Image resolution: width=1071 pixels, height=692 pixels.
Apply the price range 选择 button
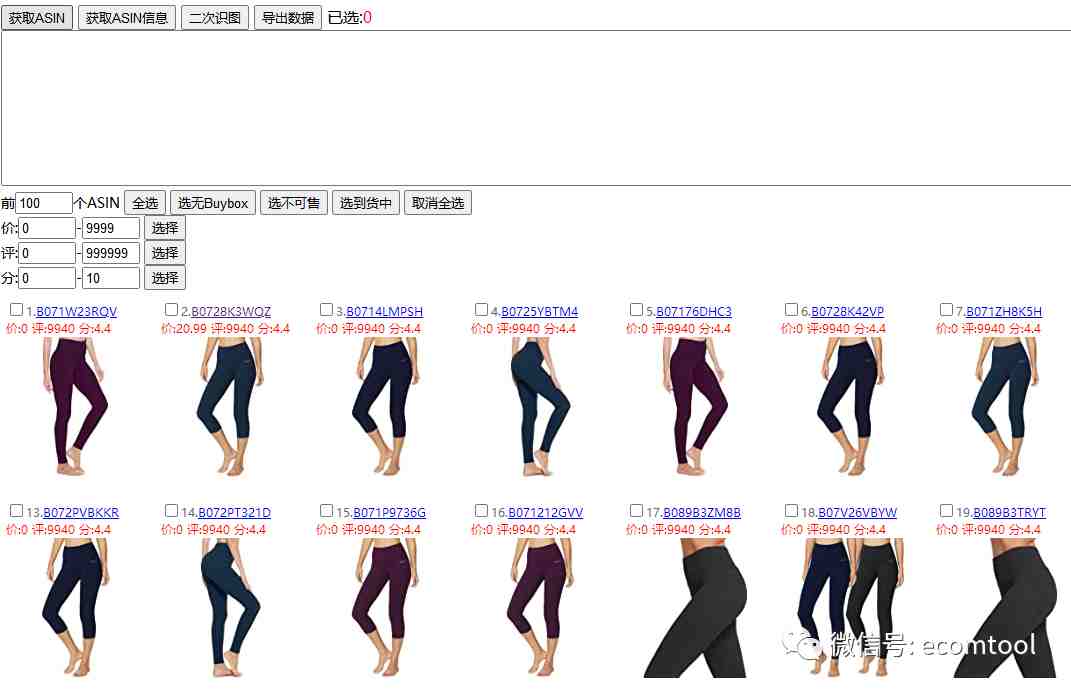pos(165,228)
